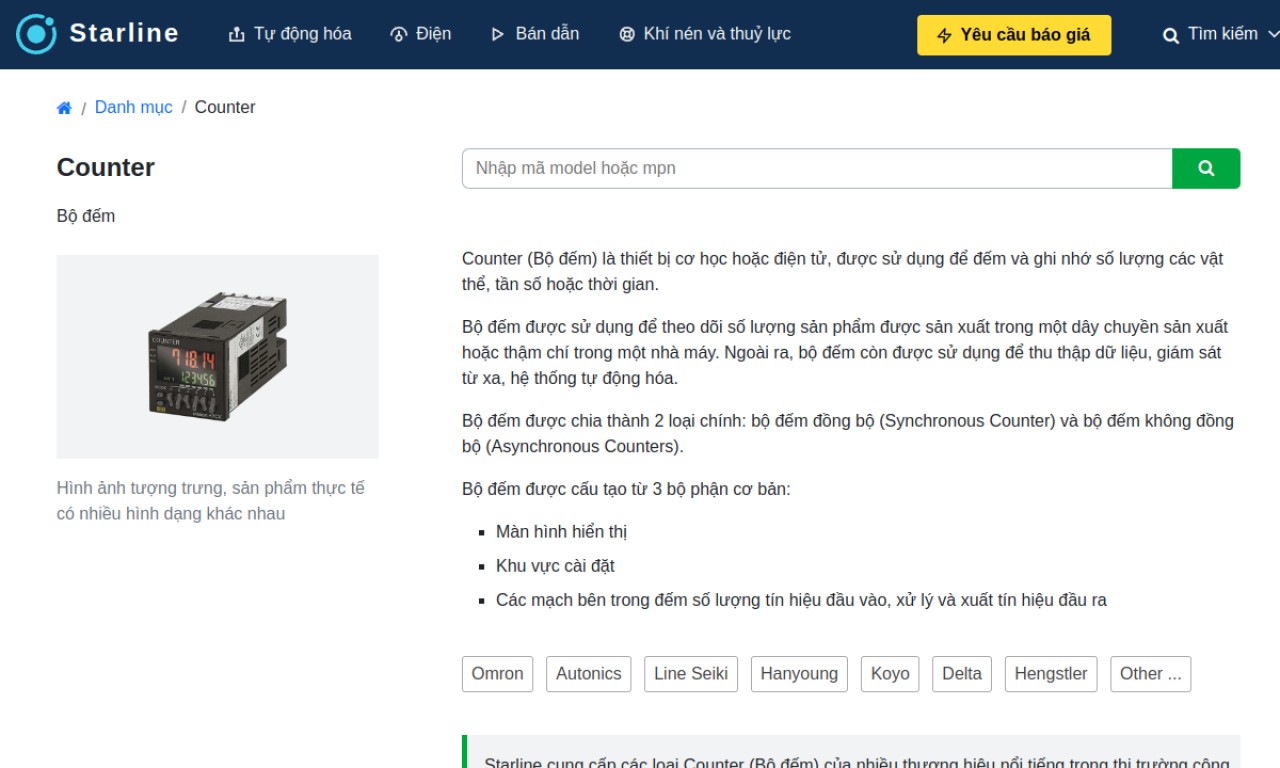Go to Danh mục breadcrumb link
This screenshot has height=768, width=1280.
133,107
